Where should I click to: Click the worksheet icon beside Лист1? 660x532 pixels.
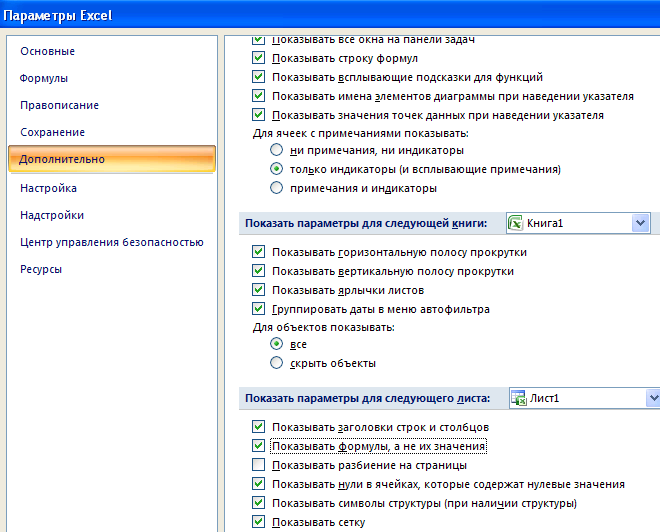518,398
